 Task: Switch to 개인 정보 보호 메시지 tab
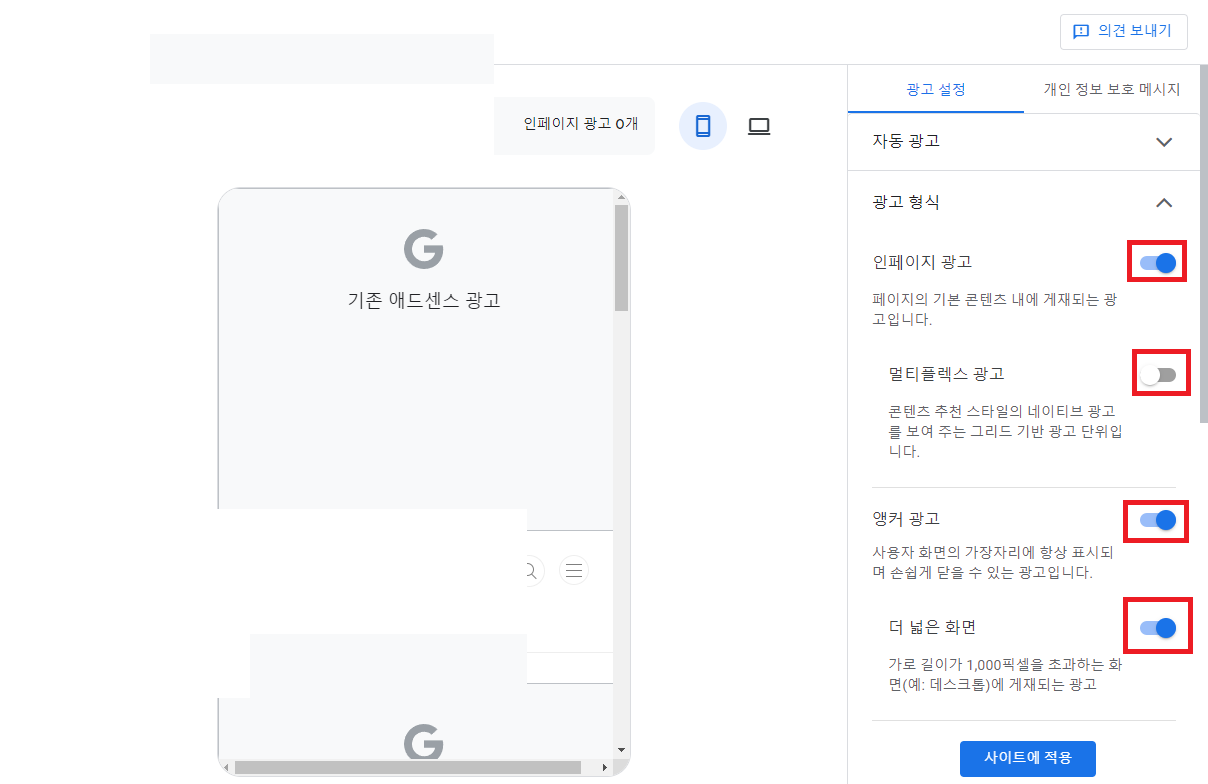(1112, 89)
